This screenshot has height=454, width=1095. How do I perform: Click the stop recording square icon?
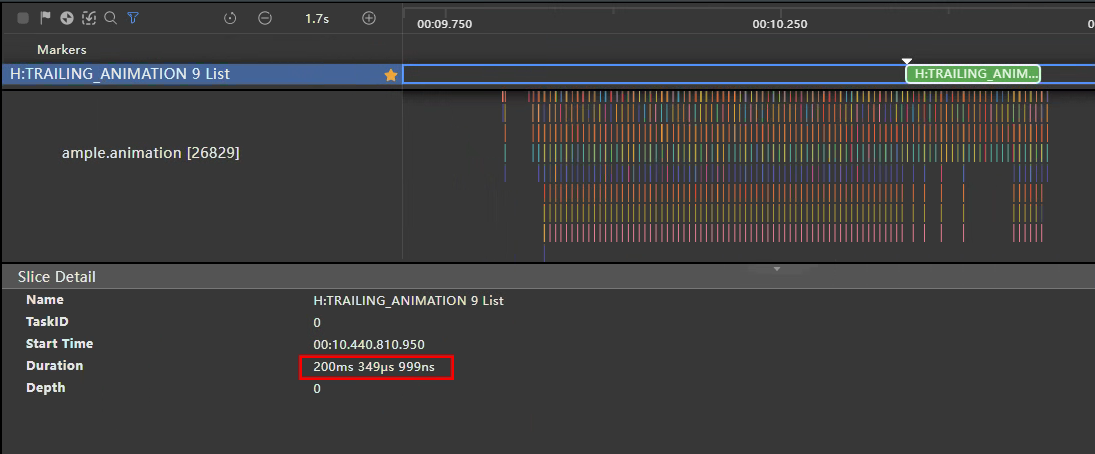(x=23, y=18)
